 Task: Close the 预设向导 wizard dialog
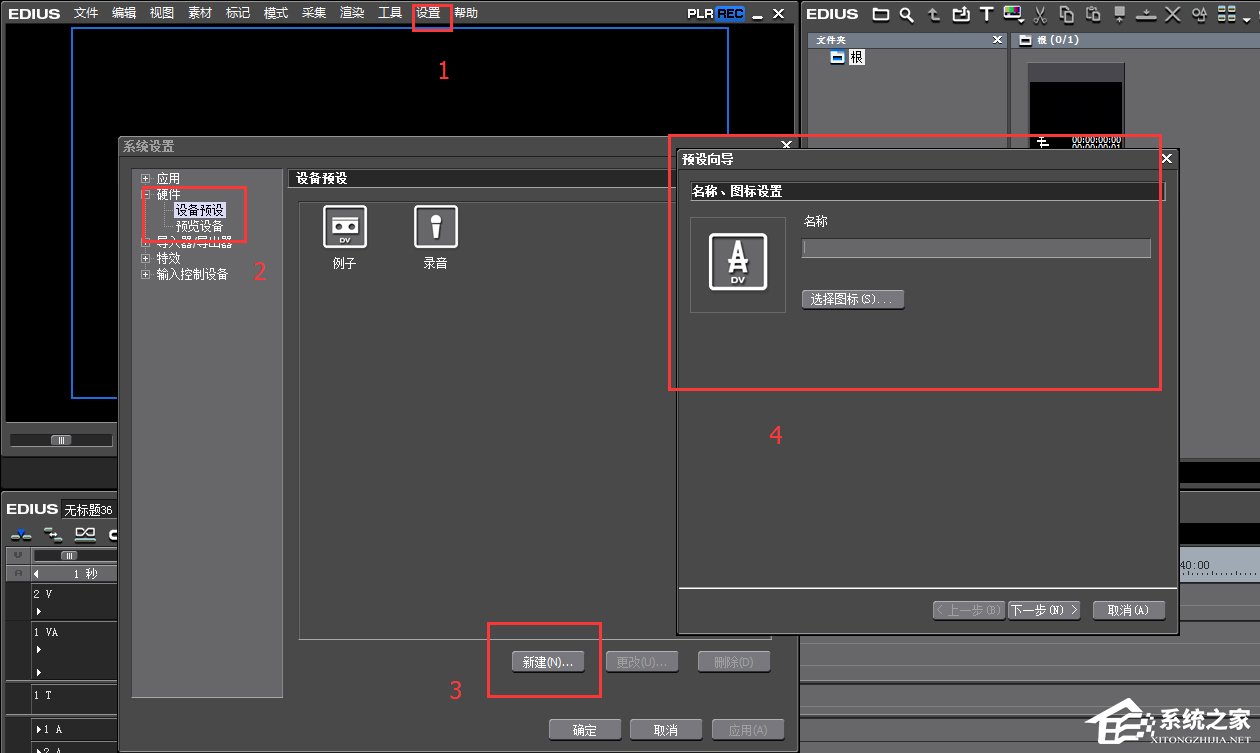click(1166, 159)
